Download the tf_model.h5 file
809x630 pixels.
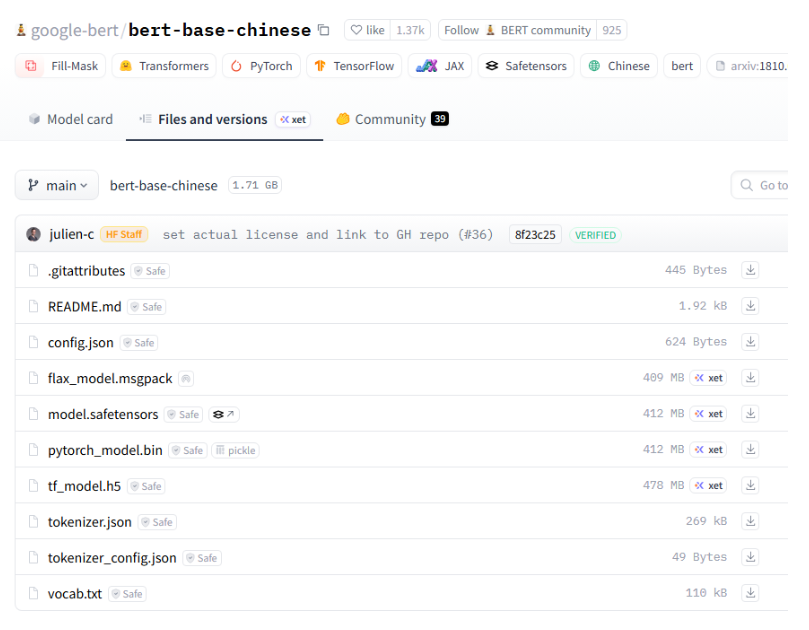pos(750,485)
